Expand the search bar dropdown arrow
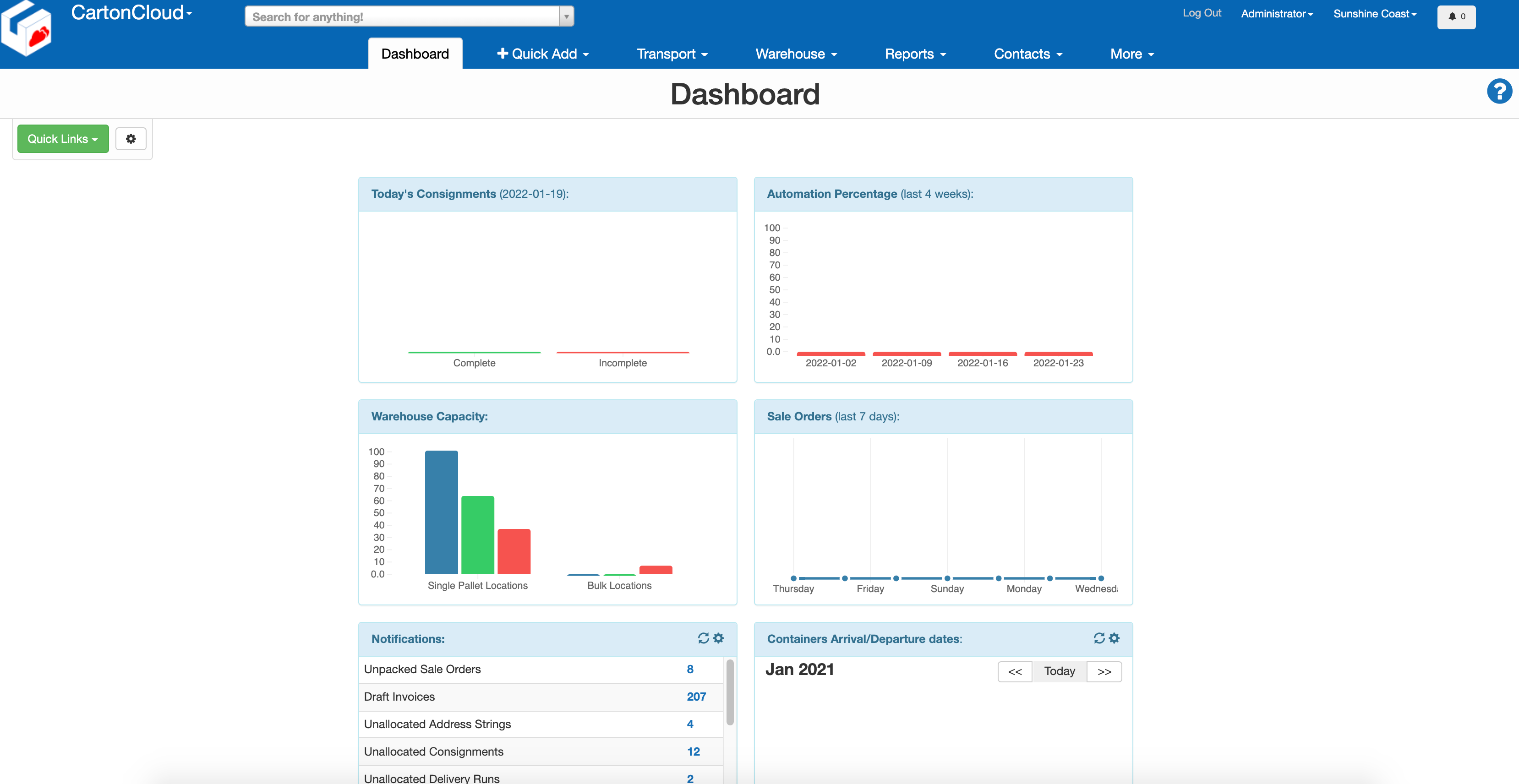 (x=565, y=16)
